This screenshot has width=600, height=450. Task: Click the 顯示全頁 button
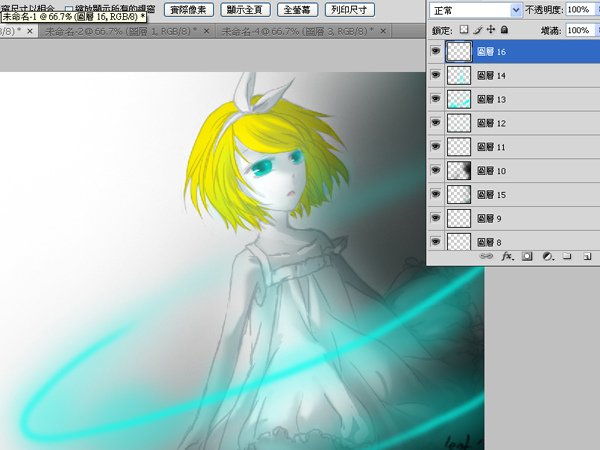click(245, 10)
